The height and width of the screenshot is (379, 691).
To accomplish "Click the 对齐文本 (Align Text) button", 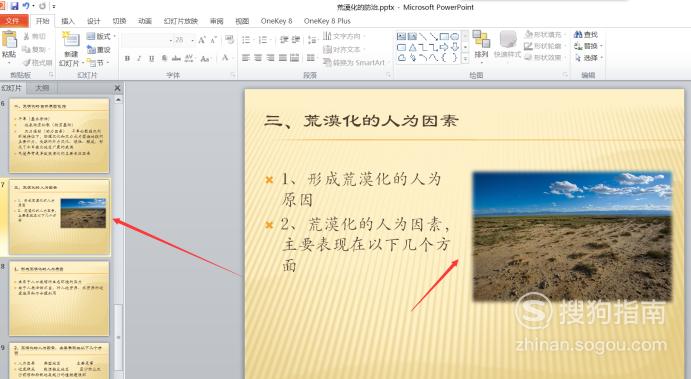I will (343, 49).
